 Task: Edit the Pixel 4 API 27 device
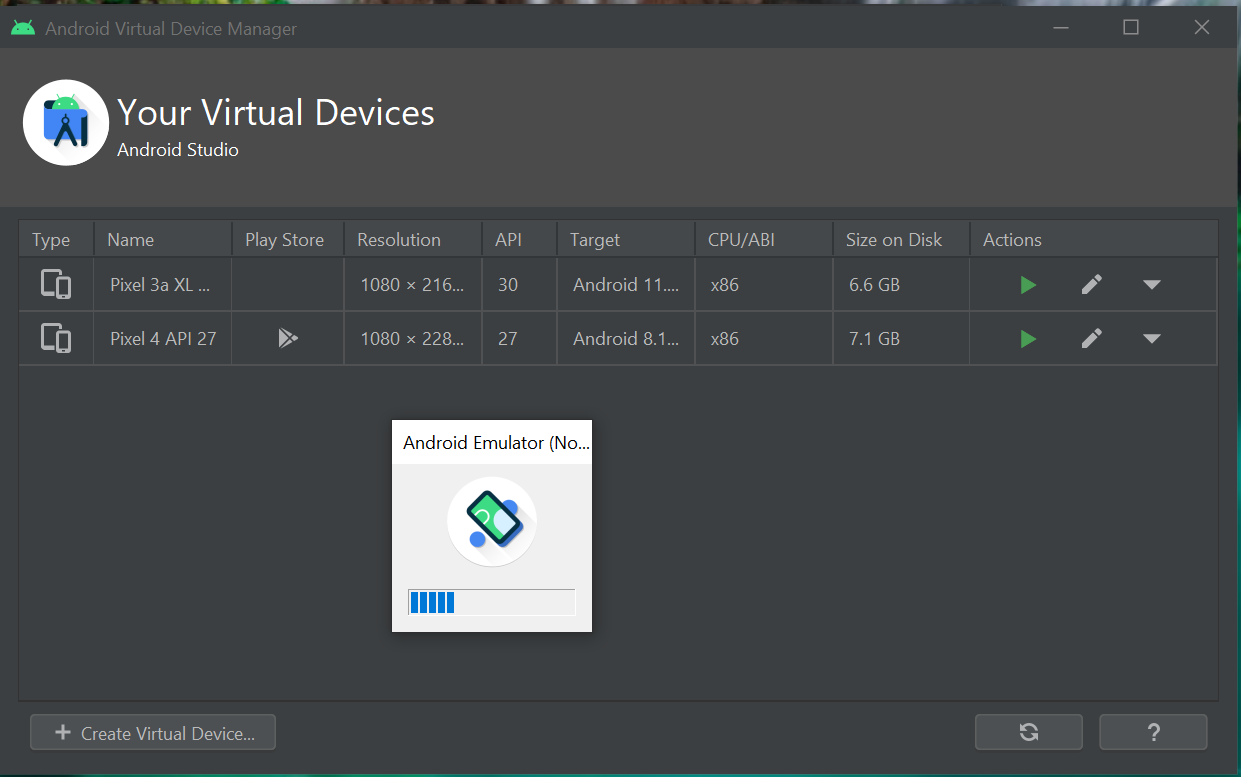(1092, 339)
